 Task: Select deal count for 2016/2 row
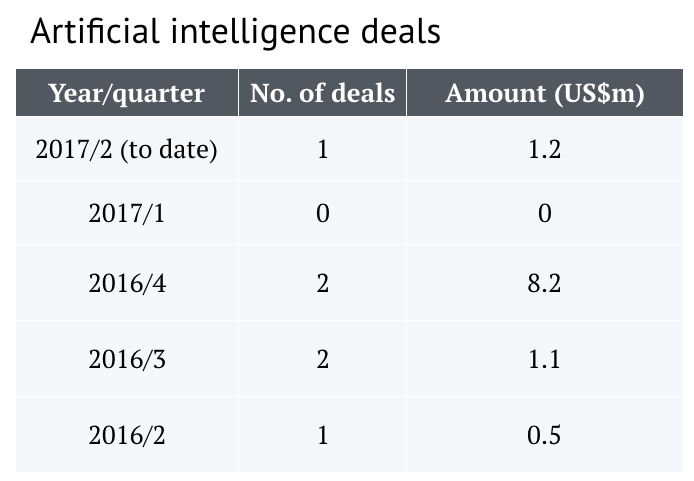[322, 435]
